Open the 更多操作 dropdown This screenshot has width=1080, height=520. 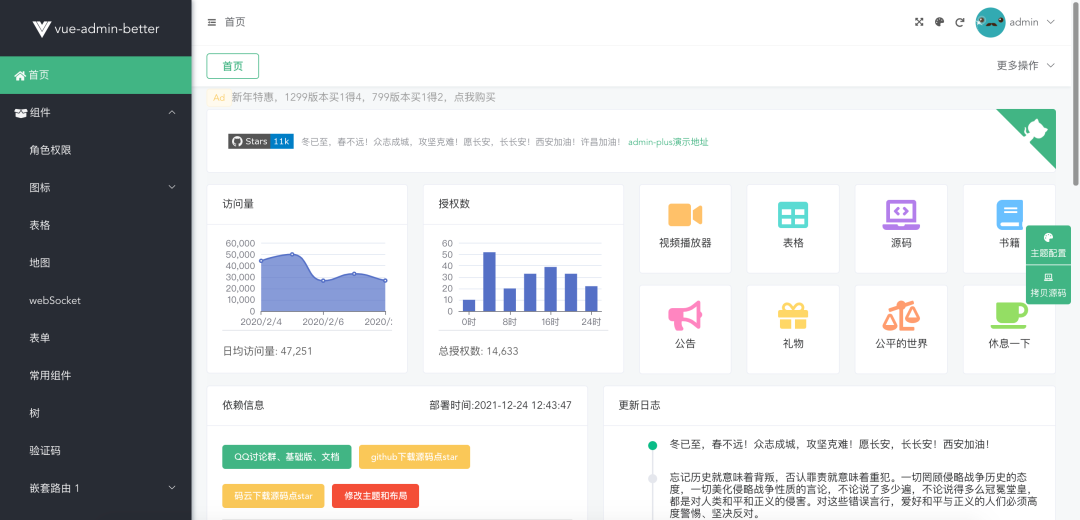[1026, 65]
